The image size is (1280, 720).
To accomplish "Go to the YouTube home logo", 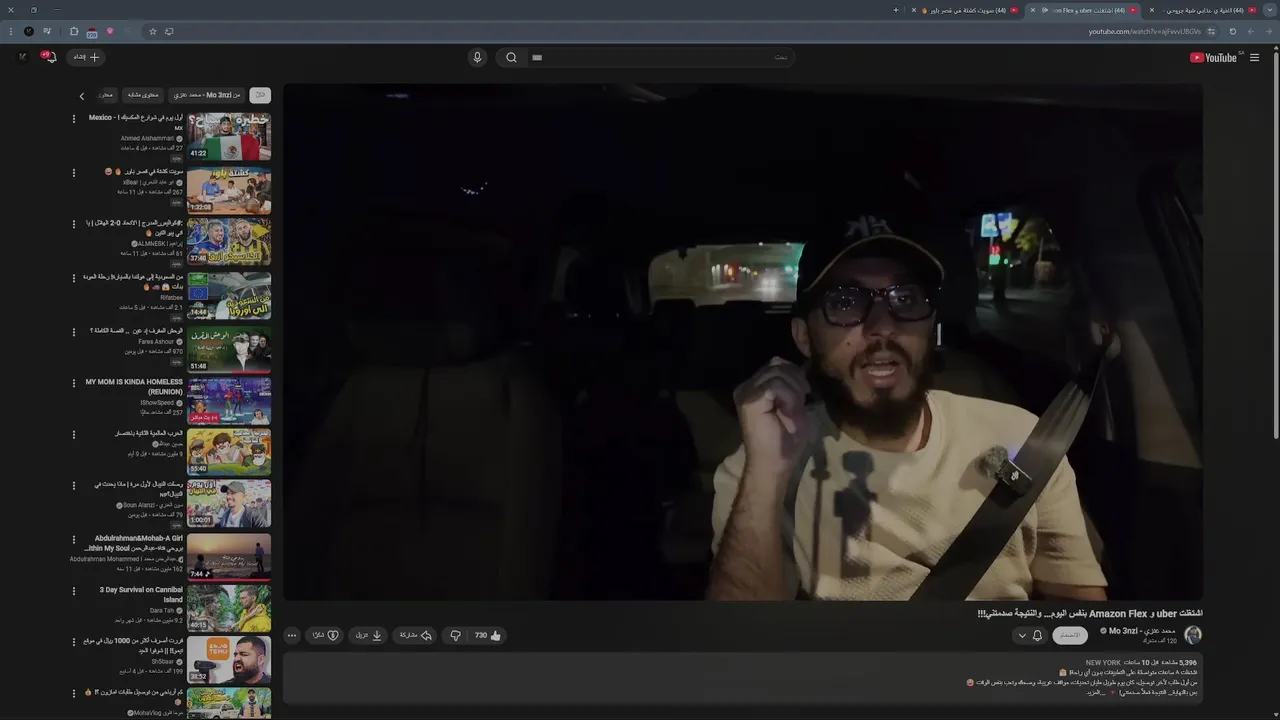I will pyautogui.click(x=1214, y=57).
